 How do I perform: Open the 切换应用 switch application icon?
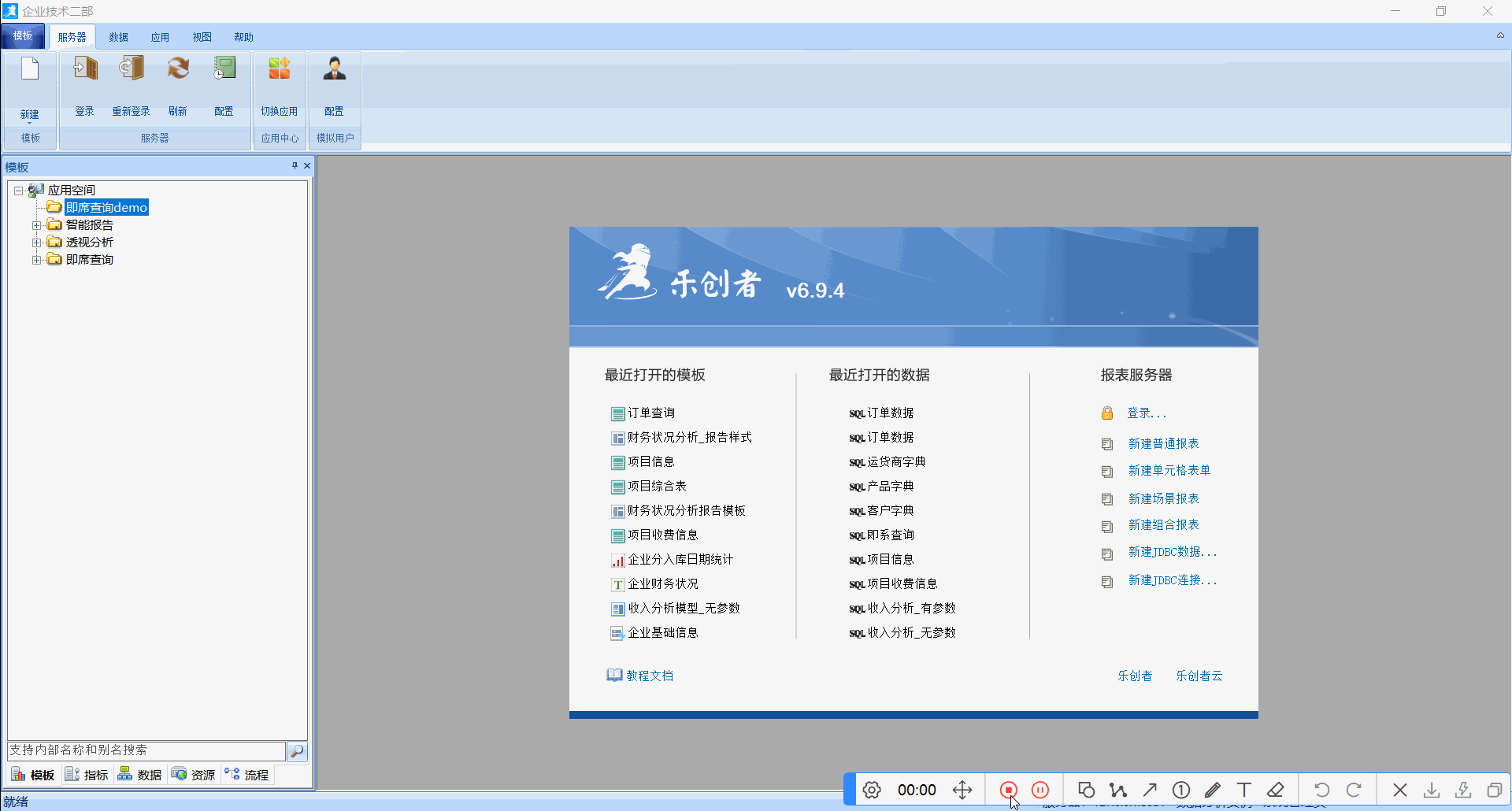(x=280, y=69)
